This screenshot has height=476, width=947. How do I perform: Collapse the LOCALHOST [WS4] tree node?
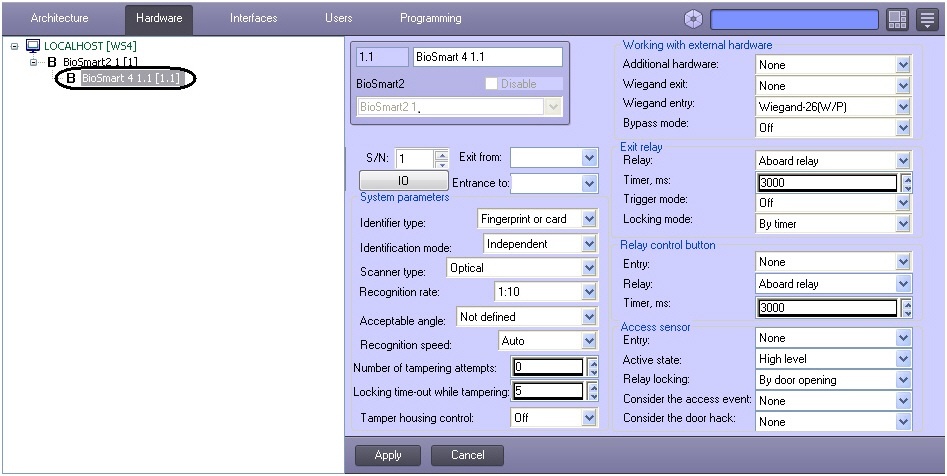pyautogui.click(x=14, y=47)
